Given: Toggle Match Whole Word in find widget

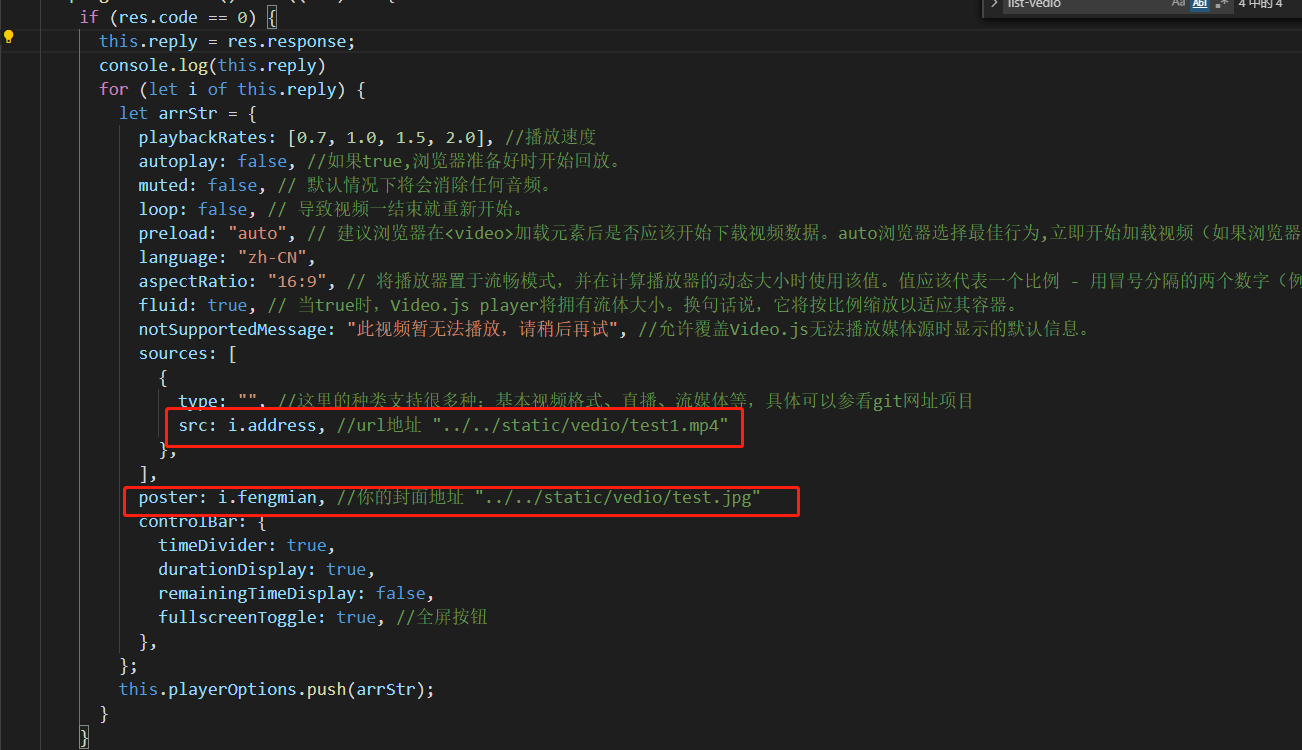Looking at the screenshot, I should [x=1200, y=4].
